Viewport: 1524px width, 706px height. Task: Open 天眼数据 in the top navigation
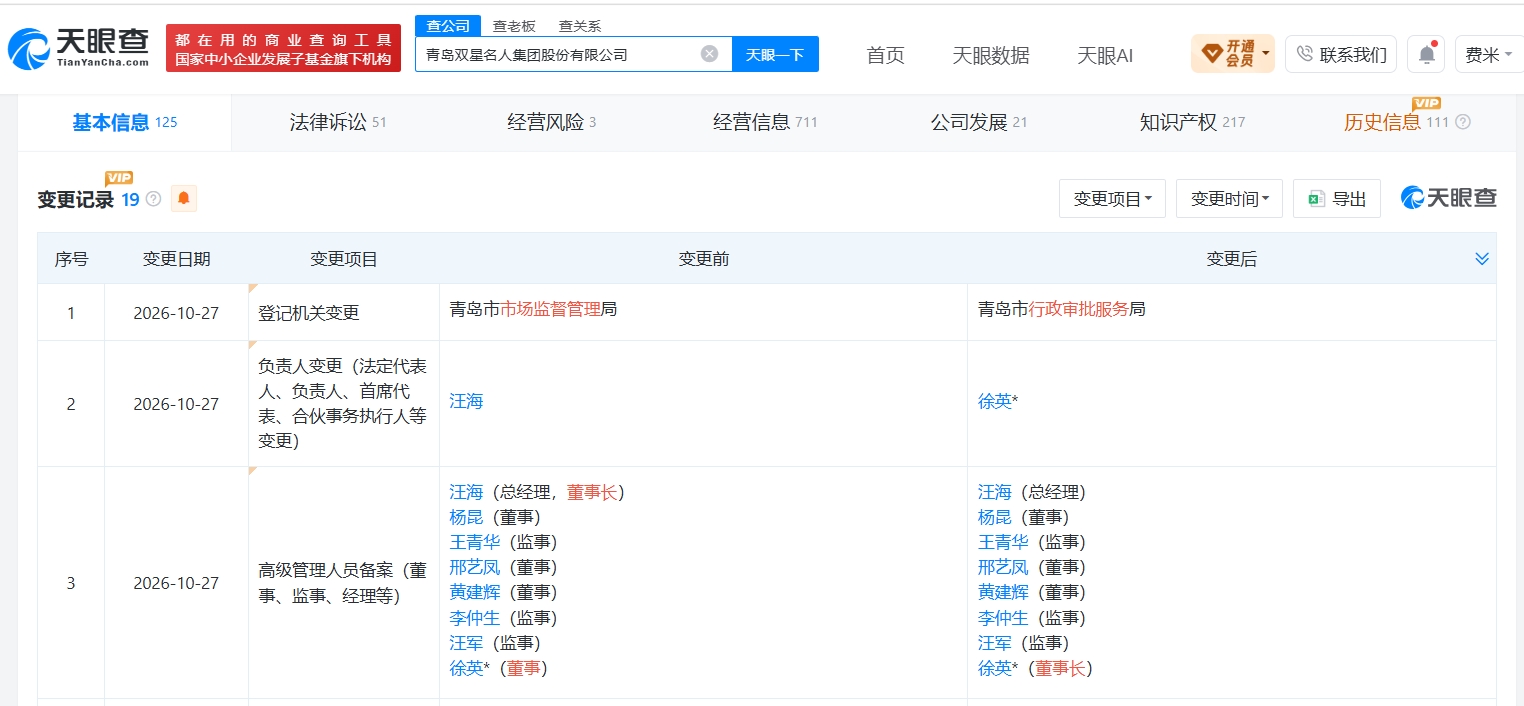(990, 55)
